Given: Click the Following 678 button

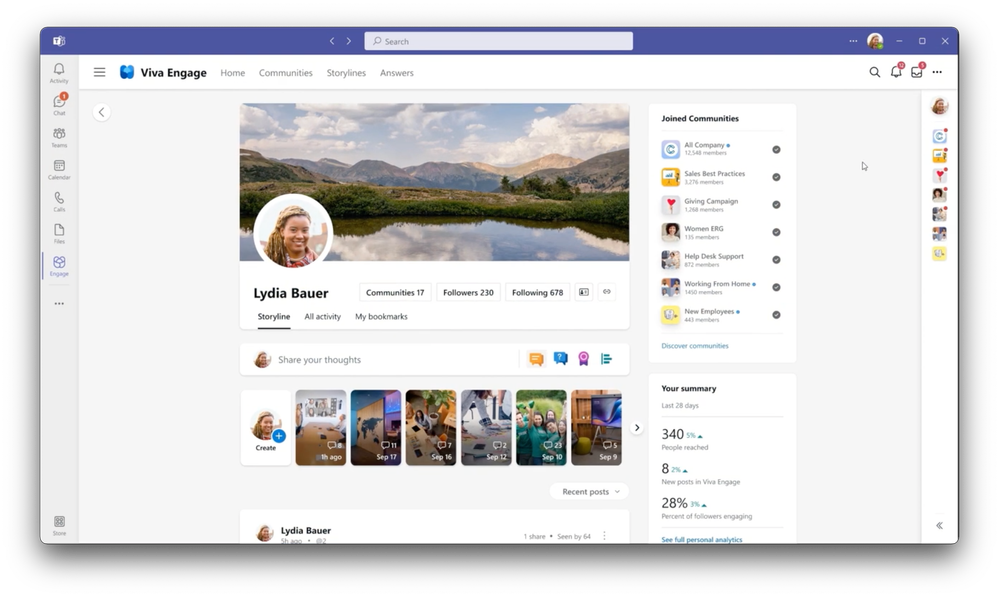Looking at the screenshot, I should (x=537, y=292).
